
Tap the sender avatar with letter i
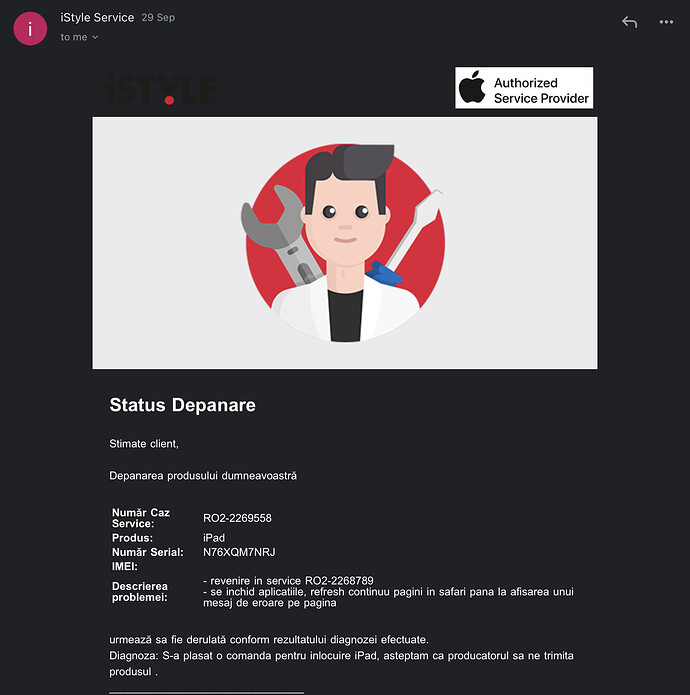tap(28, 29)
